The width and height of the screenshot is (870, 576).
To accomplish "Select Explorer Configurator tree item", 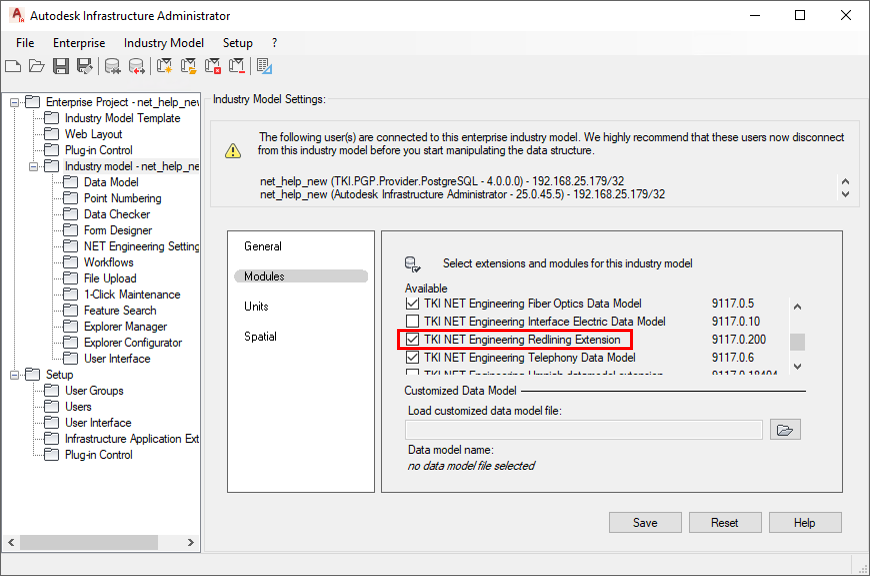I will point(133,343).
